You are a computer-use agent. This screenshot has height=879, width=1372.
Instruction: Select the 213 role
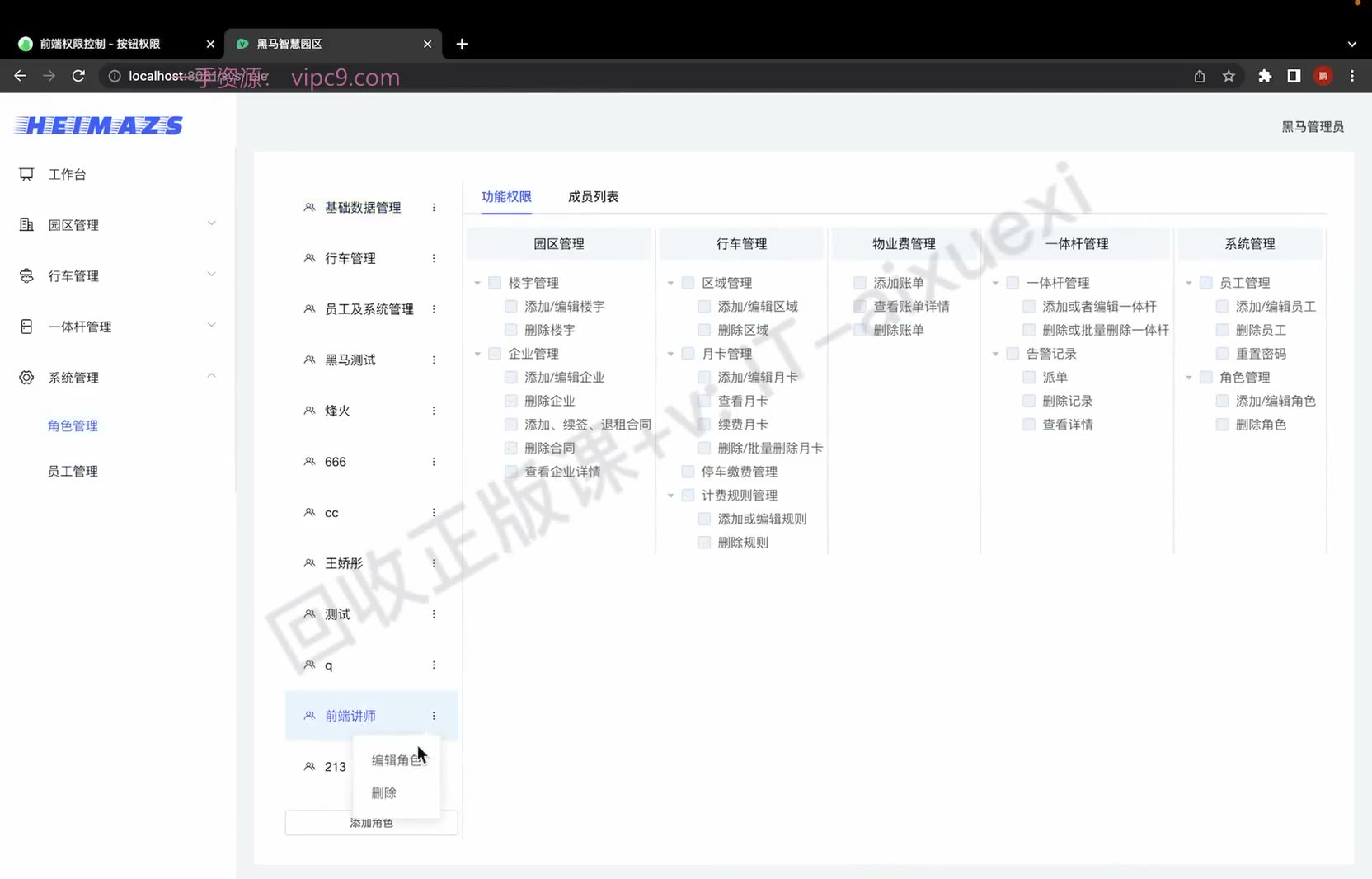(336, 767)
